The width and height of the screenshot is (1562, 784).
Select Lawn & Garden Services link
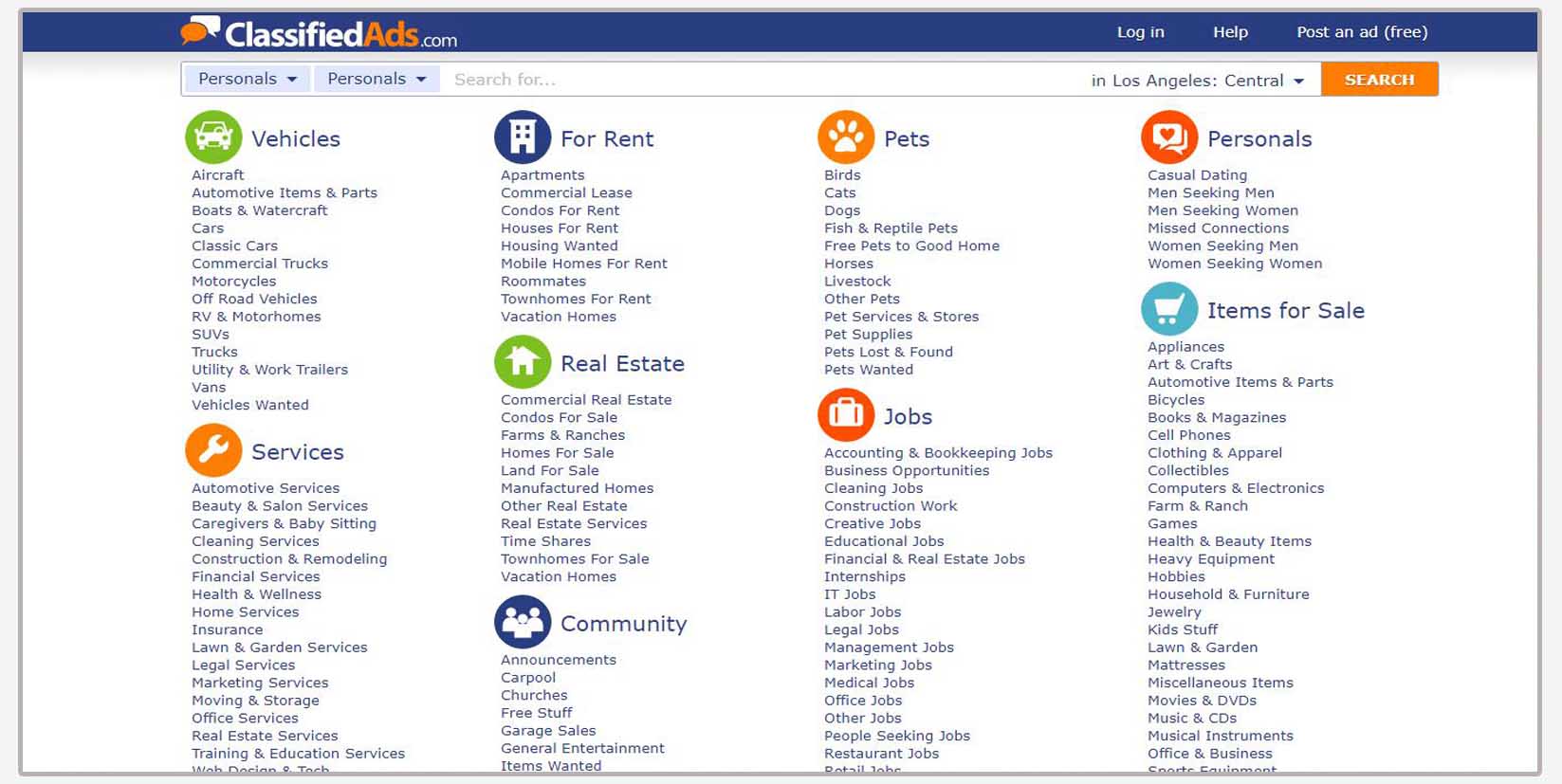279,647
